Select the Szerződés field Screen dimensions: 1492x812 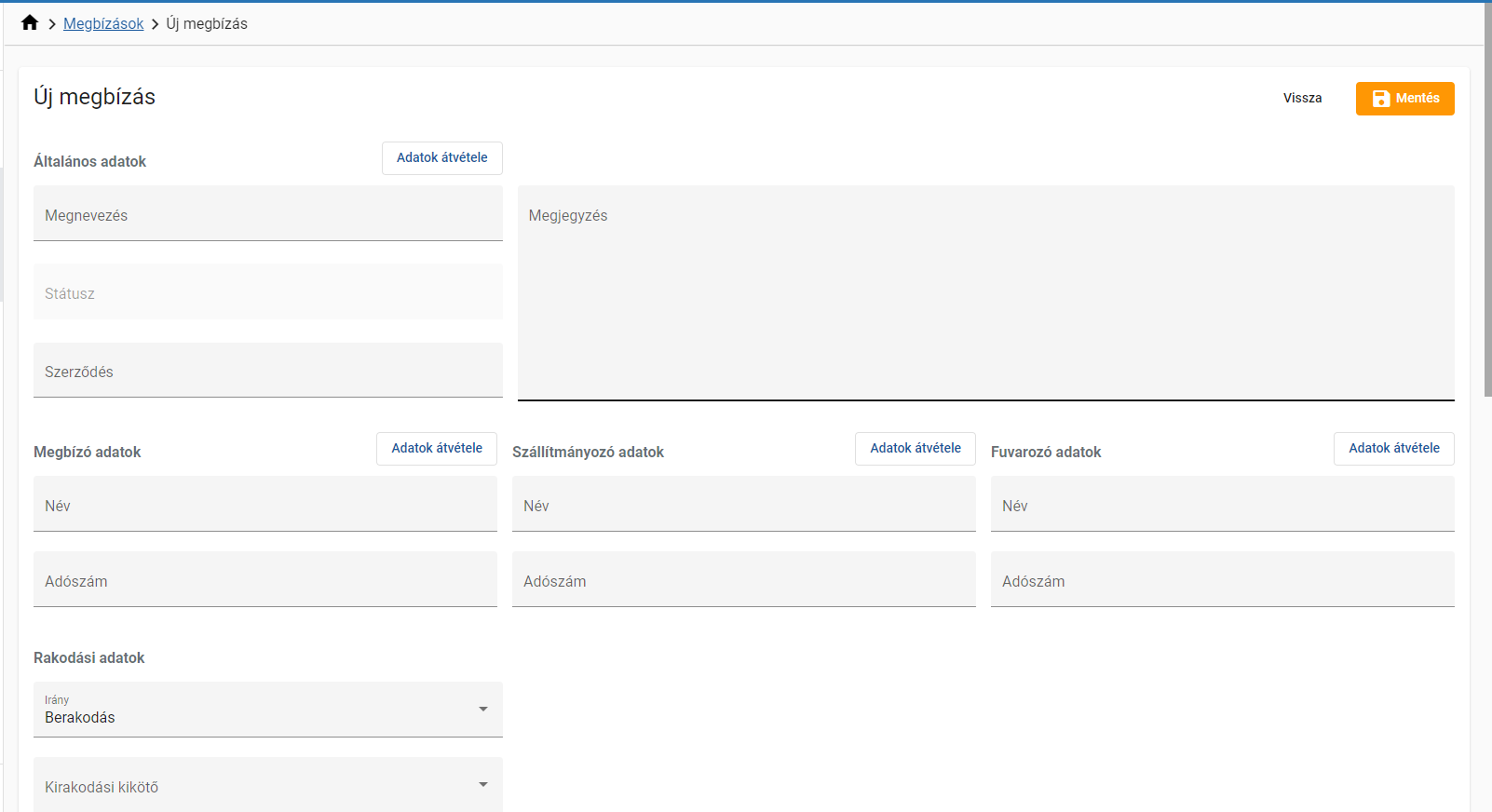coord(267,371)
